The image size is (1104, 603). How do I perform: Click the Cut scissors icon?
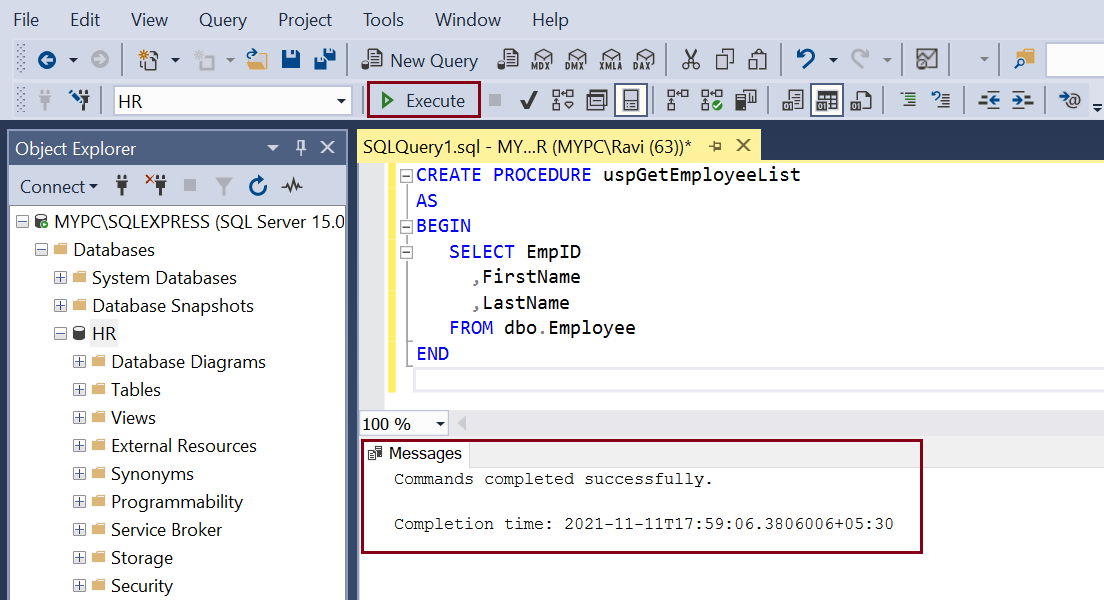(690, 60)
